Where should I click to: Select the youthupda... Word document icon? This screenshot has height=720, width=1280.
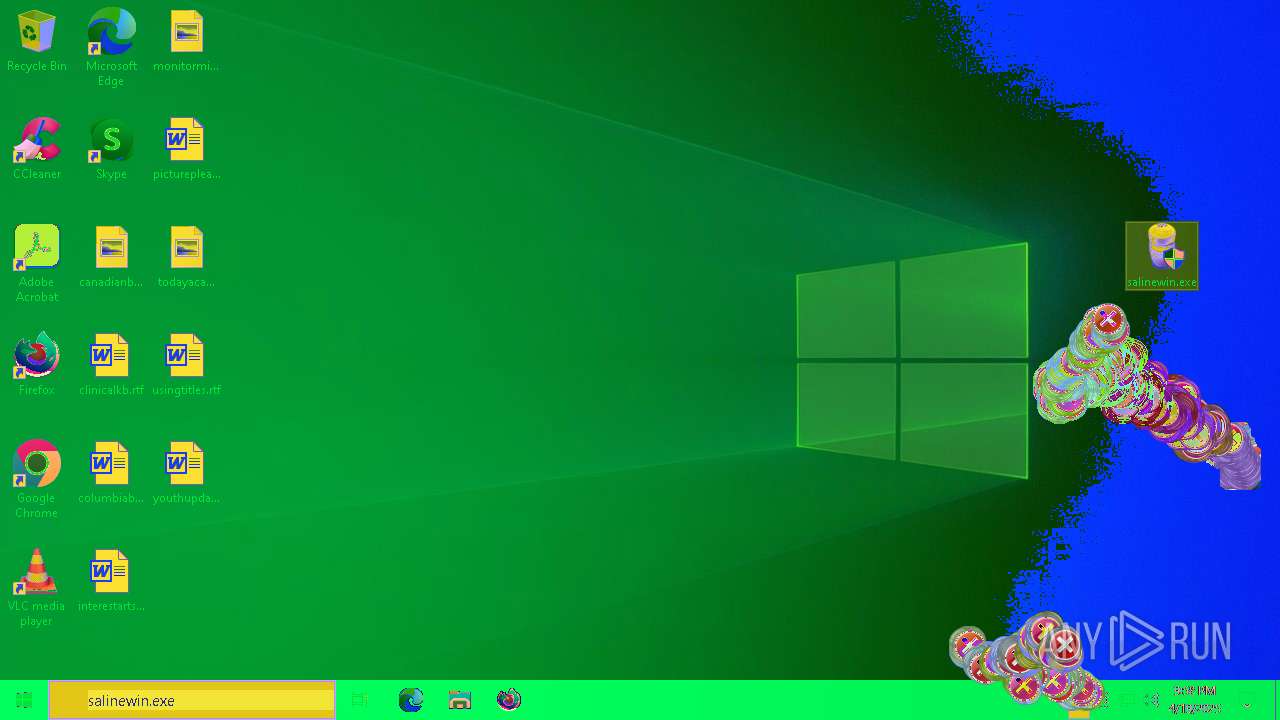tap(186, 474)
